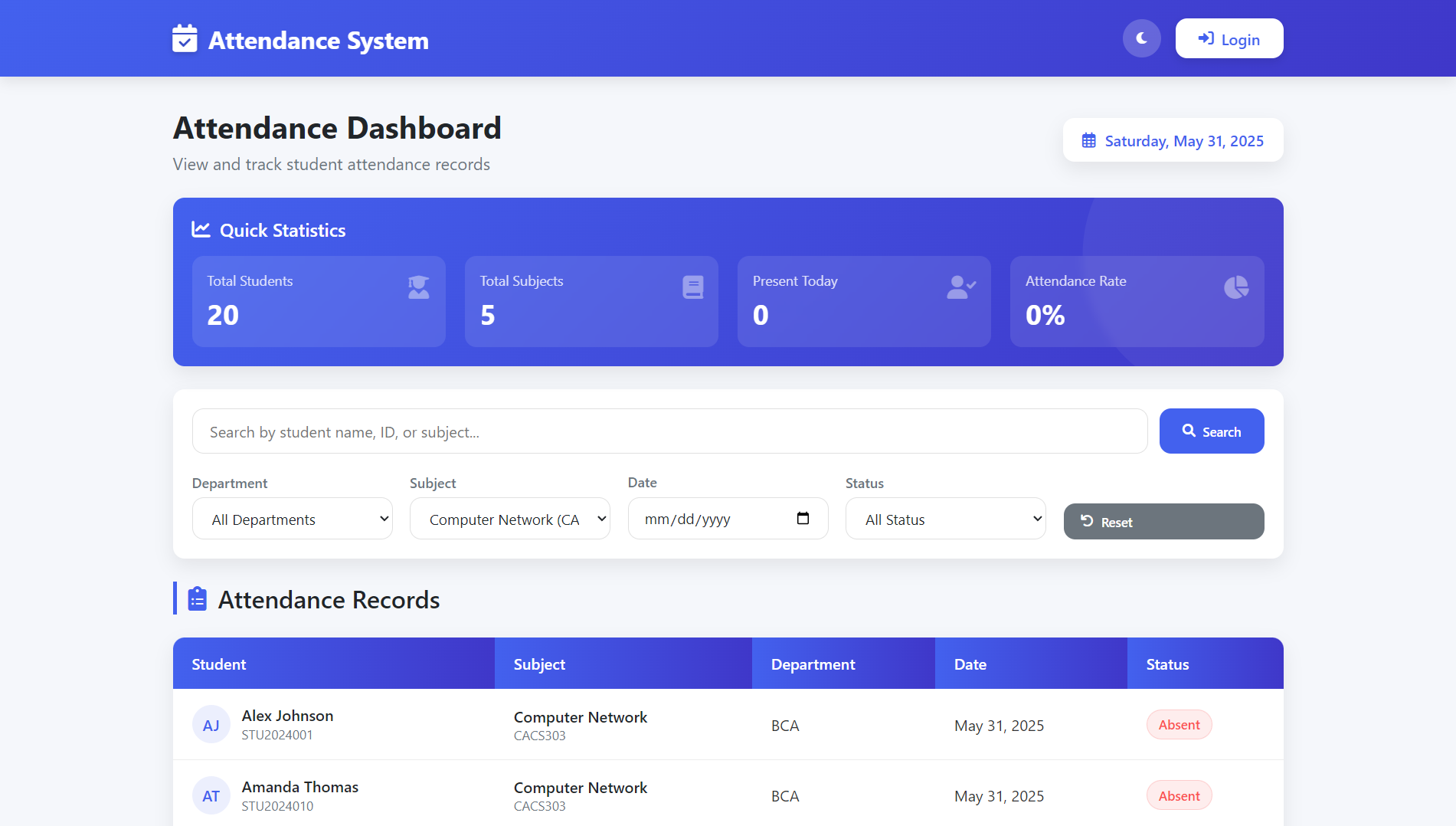Click the graduate icon in Total Students

click(418, 287)
